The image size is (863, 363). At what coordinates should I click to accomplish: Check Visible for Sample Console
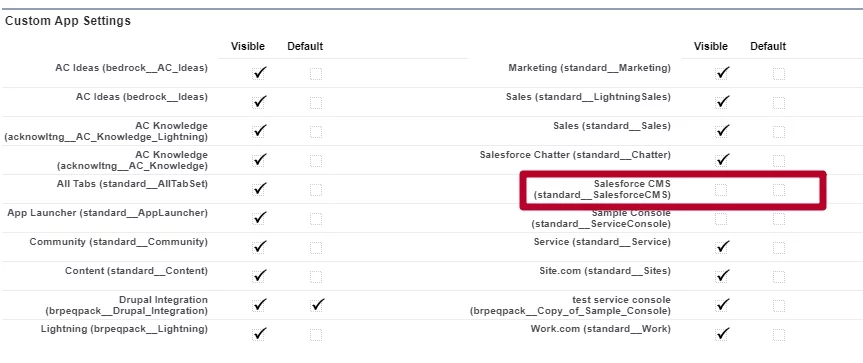722,219
